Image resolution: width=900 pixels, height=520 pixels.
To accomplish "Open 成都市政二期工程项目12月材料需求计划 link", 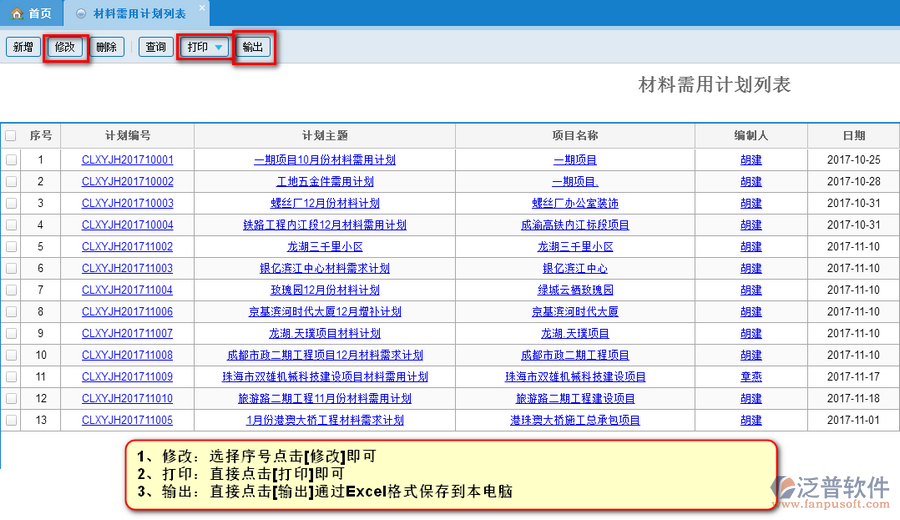I will [325, 355].
